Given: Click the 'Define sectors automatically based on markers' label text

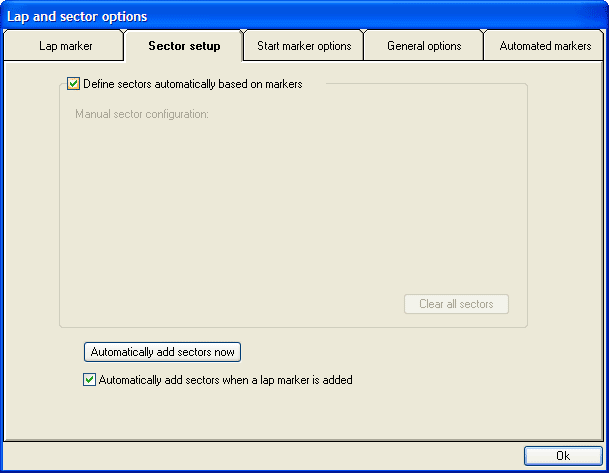Looking at the screenshot, I should (193, 85).
